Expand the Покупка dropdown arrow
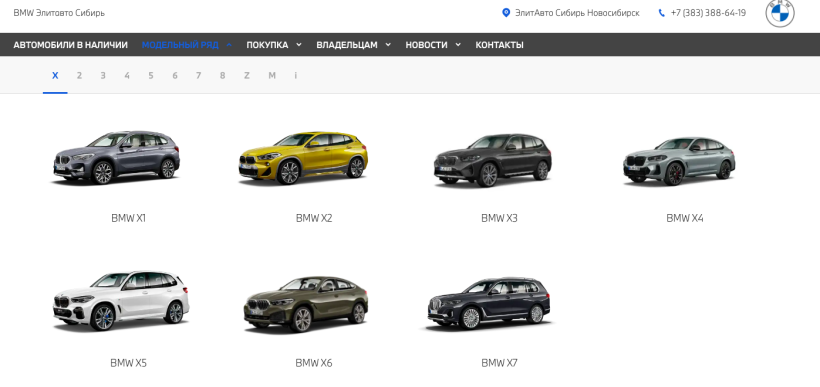Screen dimensions: 820x387 [299, 45]
